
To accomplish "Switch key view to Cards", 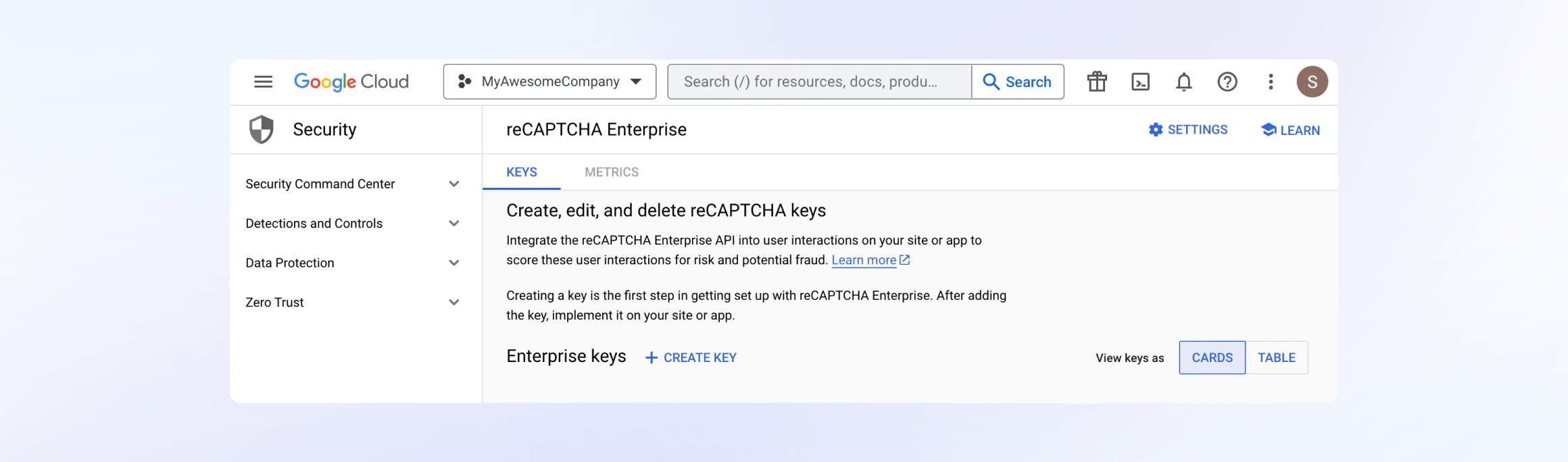I will [x=1212, y=357].
